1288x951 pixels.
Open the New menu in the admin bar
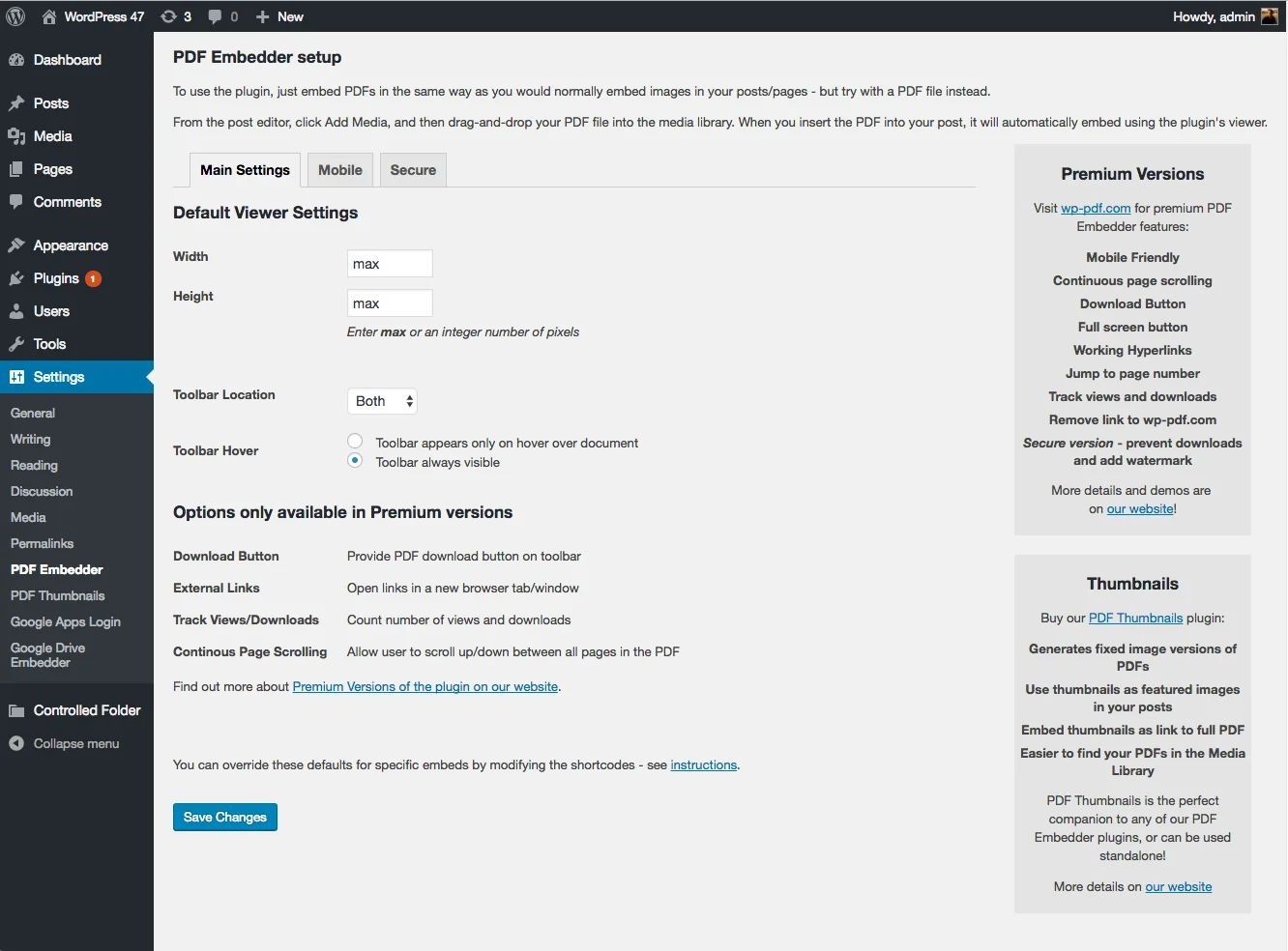[278, 15]
